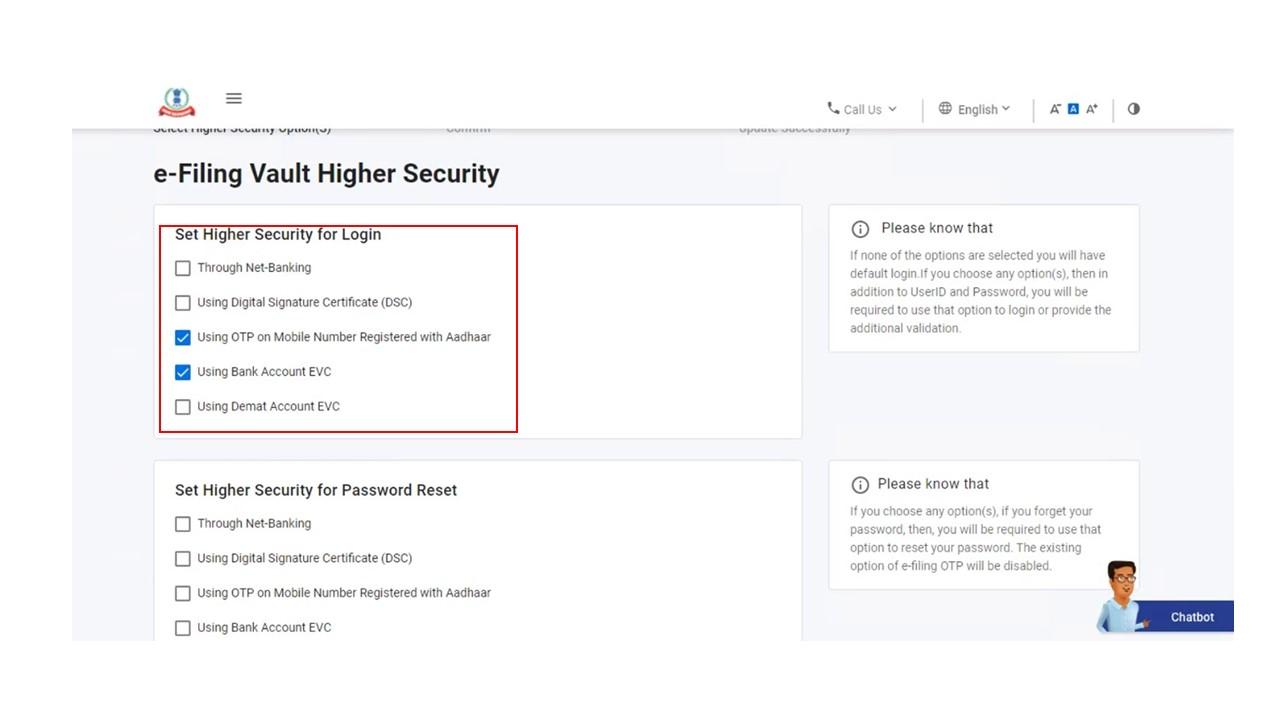Viewport: 1280px width, 720px height.
Task: Open the Chatbot assistant
Action: 1192,617
